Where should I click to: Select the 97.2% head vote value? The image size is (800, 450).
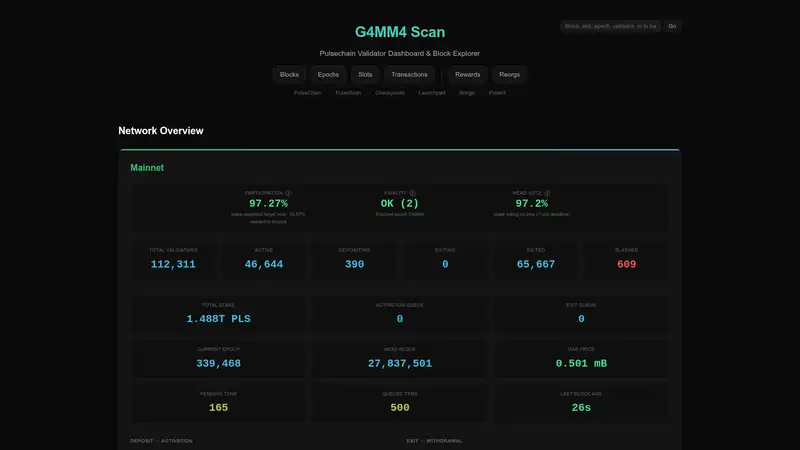tap(532, 204)
